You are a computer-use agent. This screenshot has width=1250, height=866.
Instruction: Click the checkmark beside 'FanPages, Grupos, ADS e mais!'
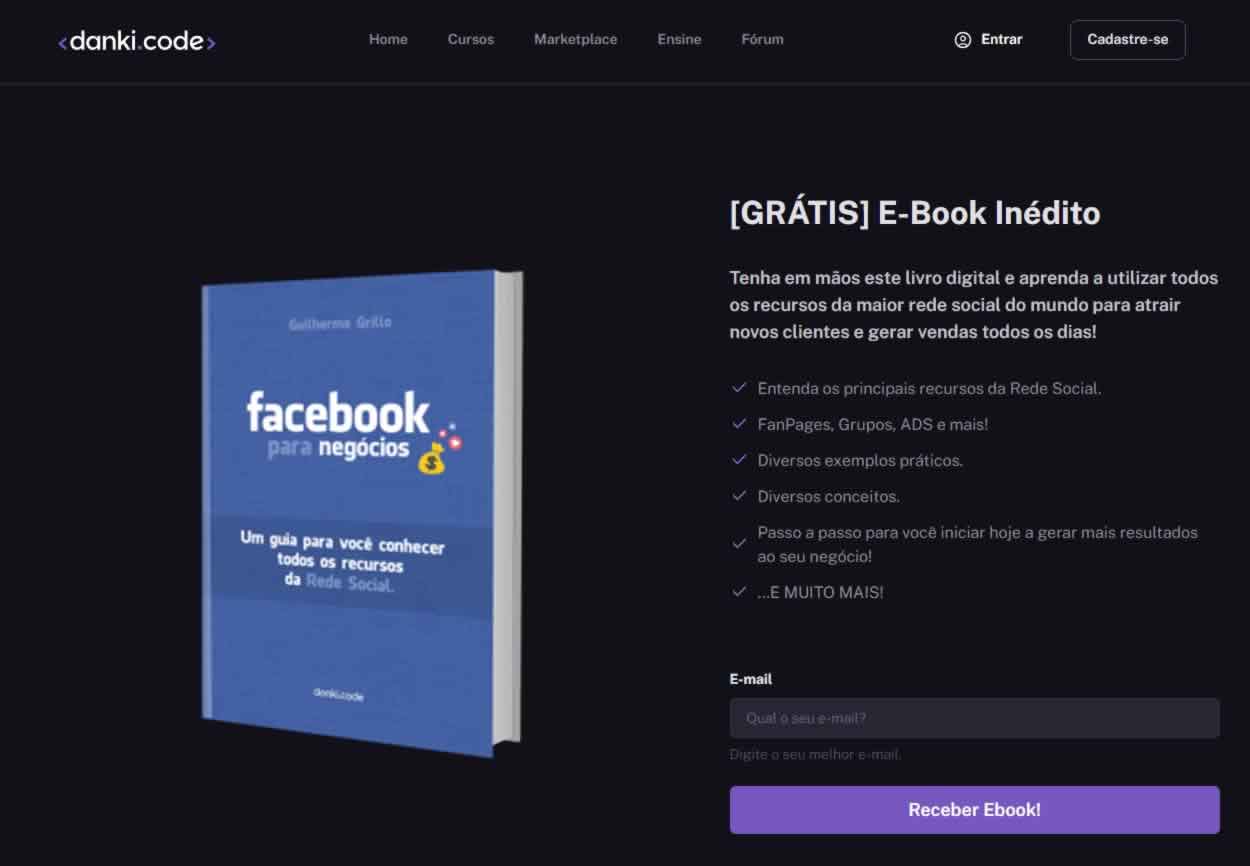741,423
